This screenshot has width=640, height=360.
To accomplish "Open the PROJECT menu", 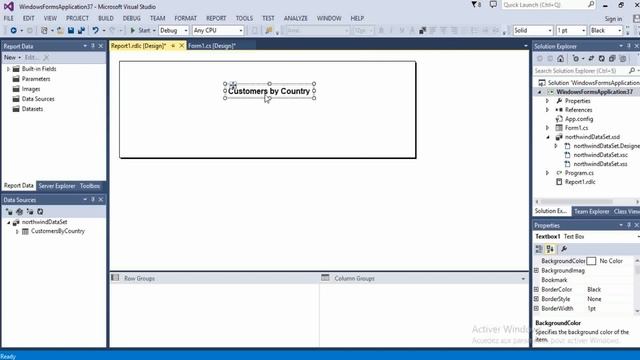I will [x=77, y=18].
